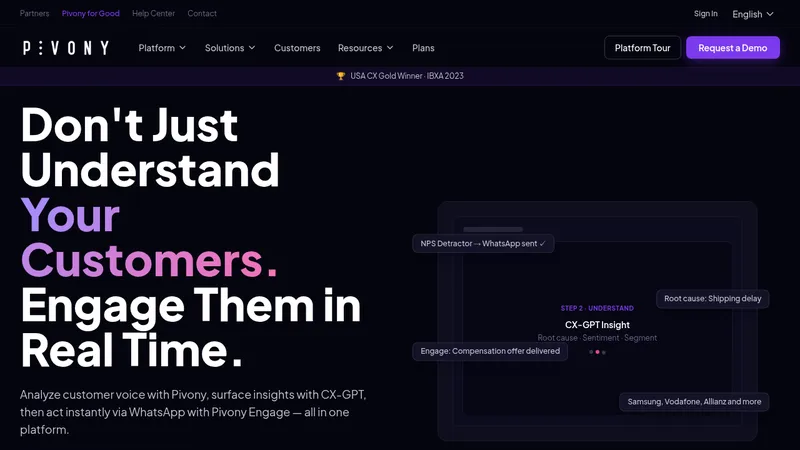Click Sign In

coord(706,14)
